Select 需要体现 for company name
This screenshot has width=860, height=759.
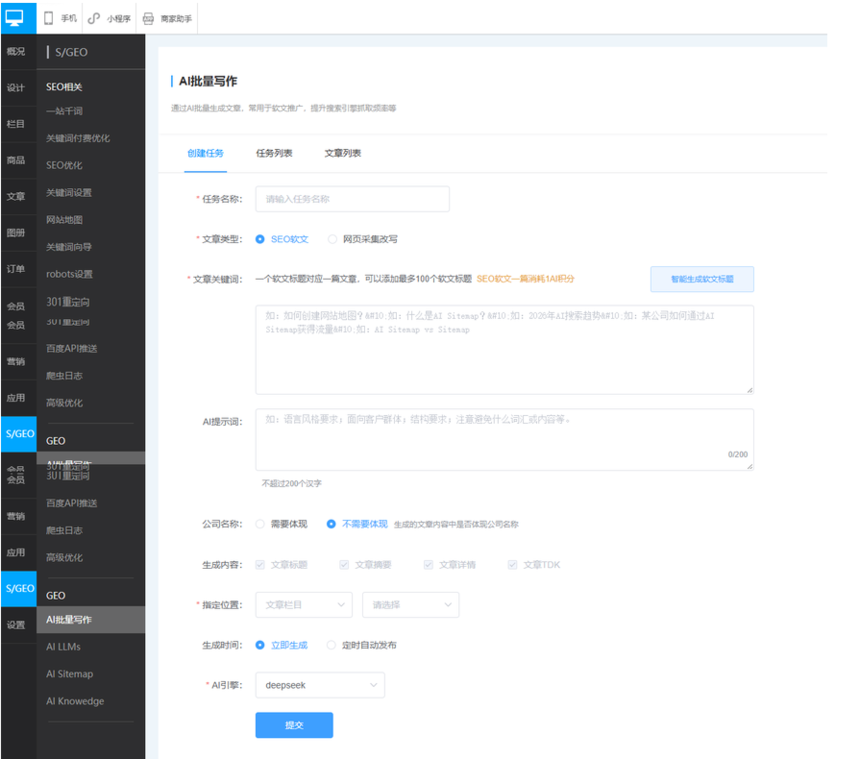[260, 524]
